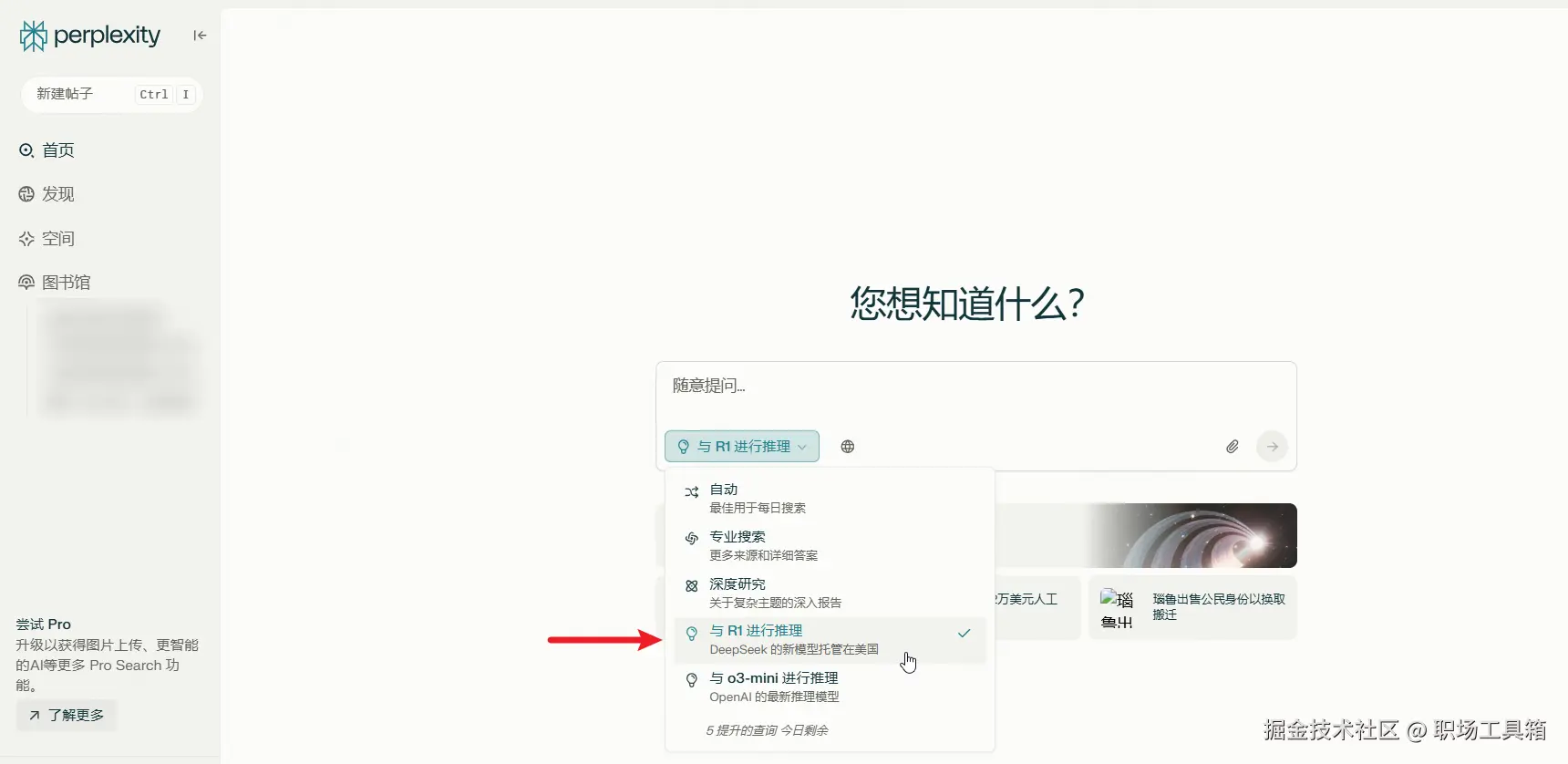Select the 自动 search mode option
Viewport: 1568px width, 764px height.
click(x=830, y=499)
